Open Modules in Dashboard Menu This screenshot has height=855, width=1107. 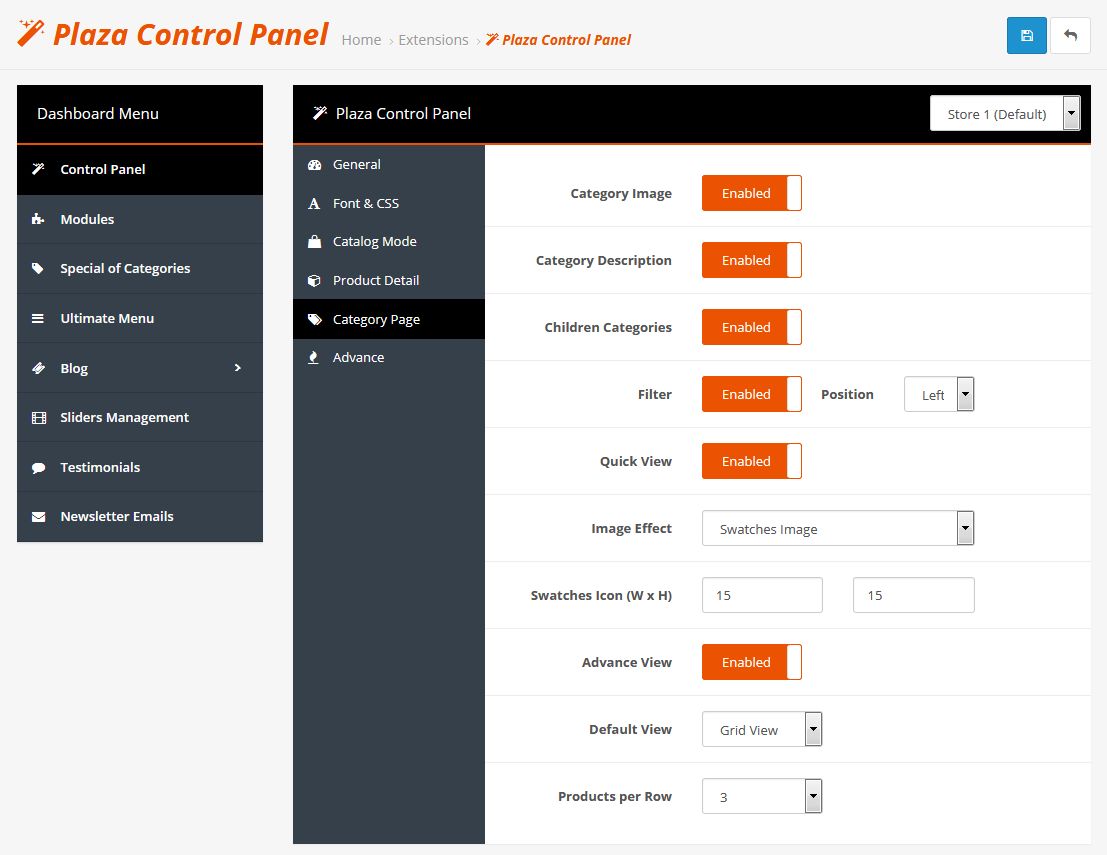tap(140, 219)
